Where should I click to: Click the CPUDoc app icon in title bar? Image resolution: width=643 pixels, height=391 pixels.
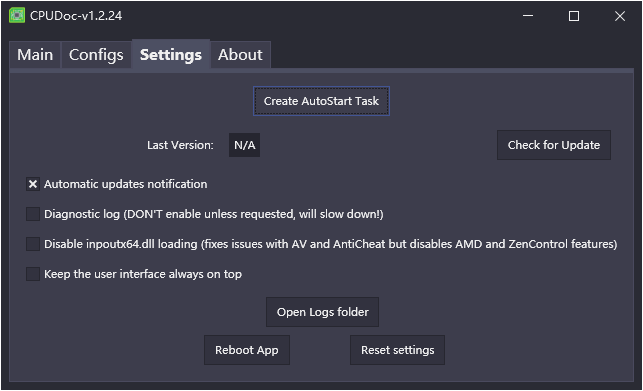click(x=17, y=16)
